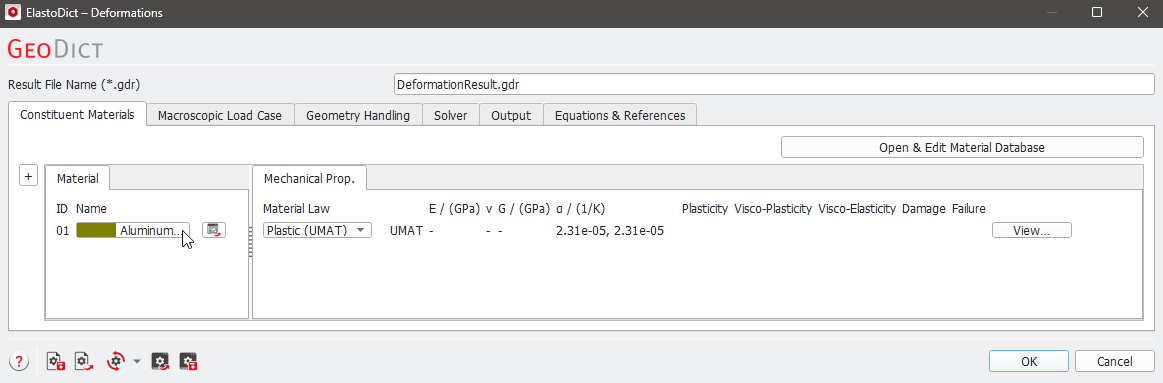
Task: Click the Visco-Elasticity column header
Action: (x=857, y=209)
